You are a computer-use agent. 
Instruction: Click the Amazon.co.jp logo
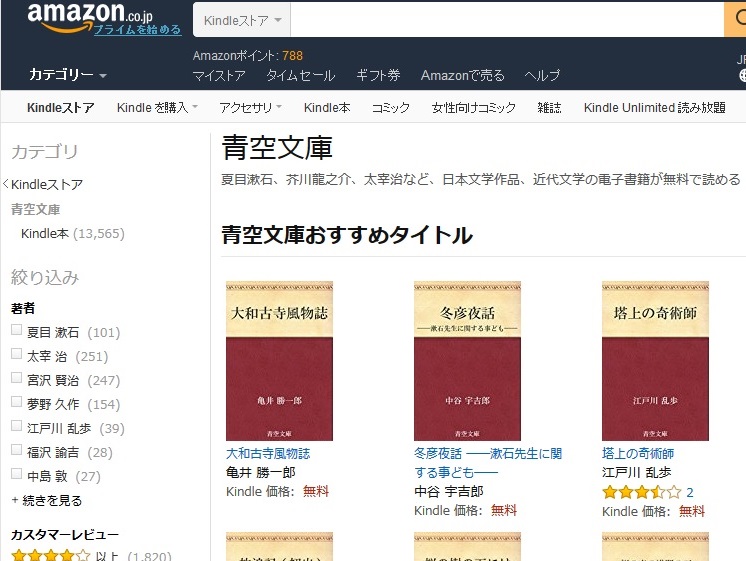click(90, 17)
